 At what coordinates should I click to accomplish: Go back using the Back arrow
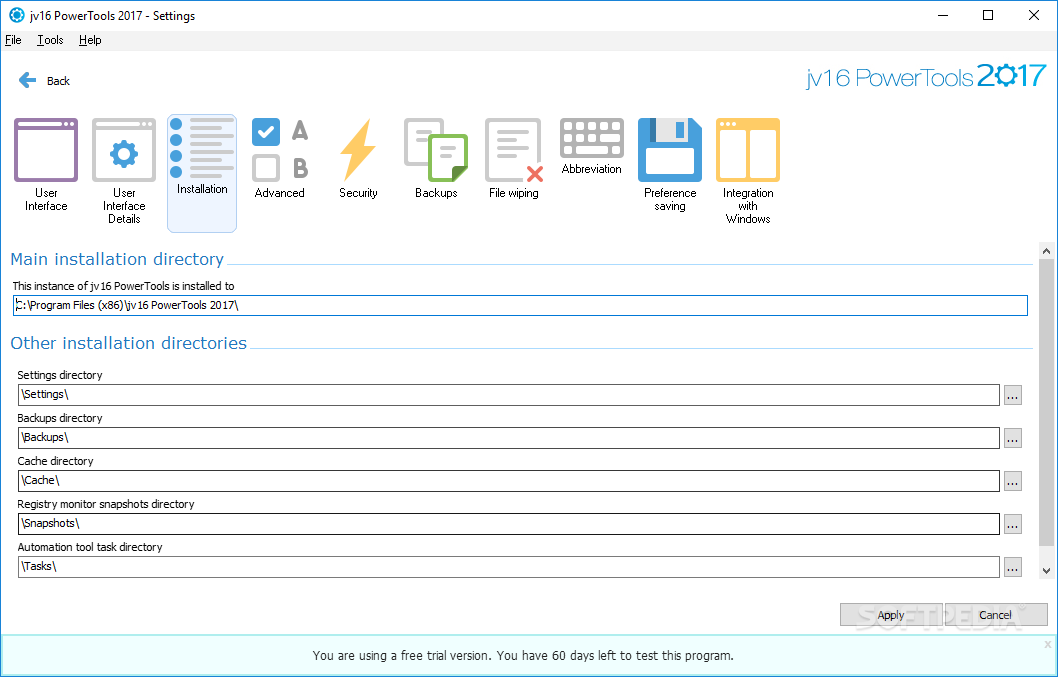pos(28,80)
